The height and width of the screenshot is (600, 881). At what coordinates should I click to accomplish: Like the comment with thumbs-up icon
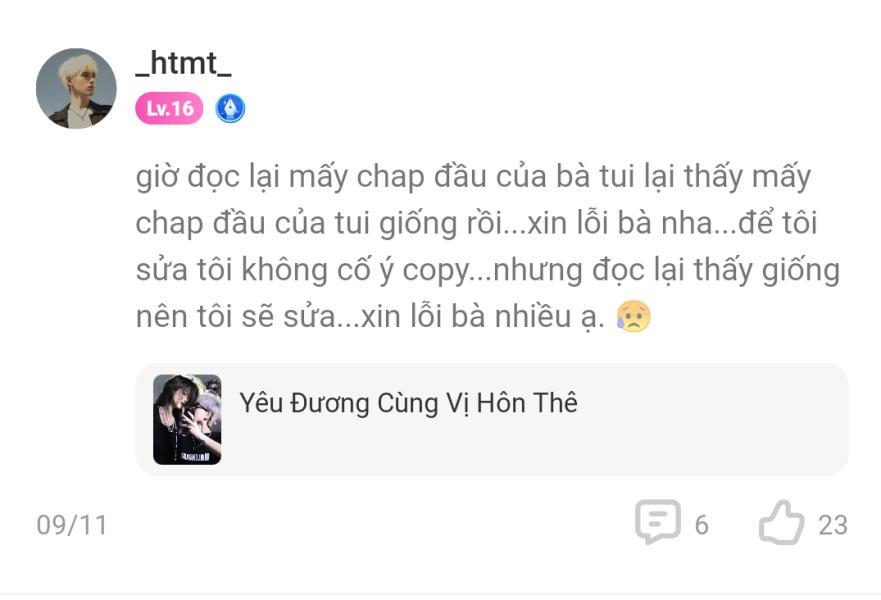click(x=781, y=522)
